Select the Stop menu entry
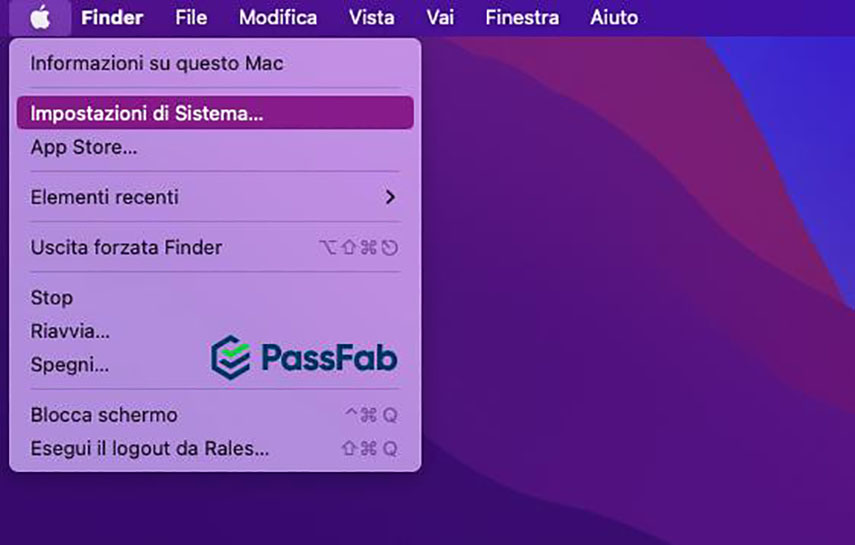 pyautogui.click(x=52, y=297)
